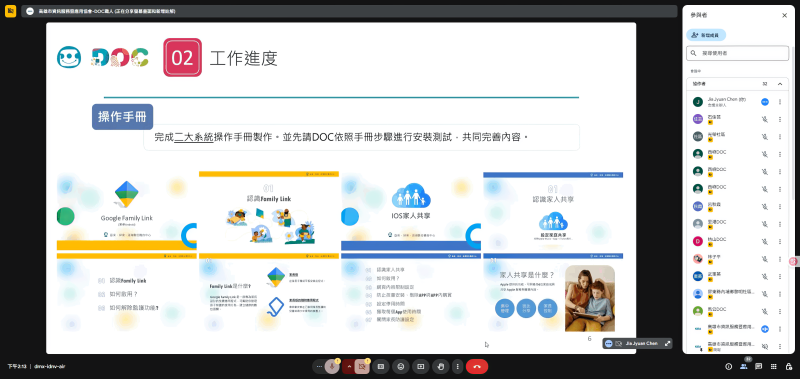Click the minus icon on presentation title bar
This screenshot has height=379, width=800.
click(x=30, y=11)
